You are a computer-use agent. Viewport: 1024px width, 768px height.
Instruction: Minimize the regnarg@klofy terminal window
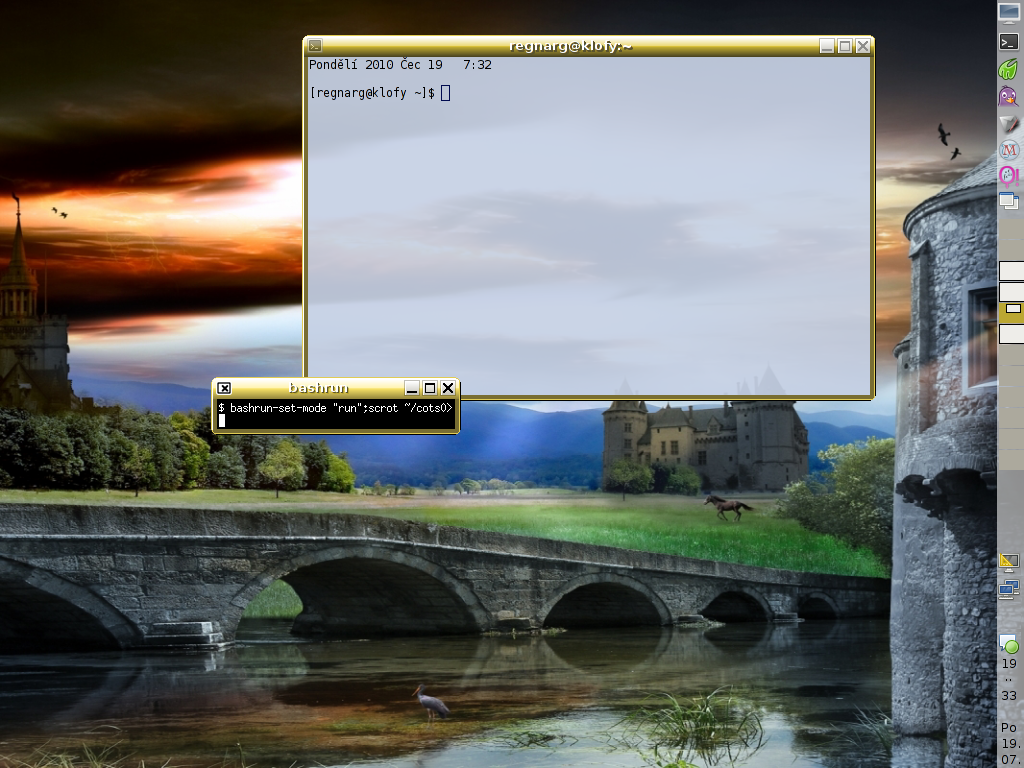tap(827, 46)
